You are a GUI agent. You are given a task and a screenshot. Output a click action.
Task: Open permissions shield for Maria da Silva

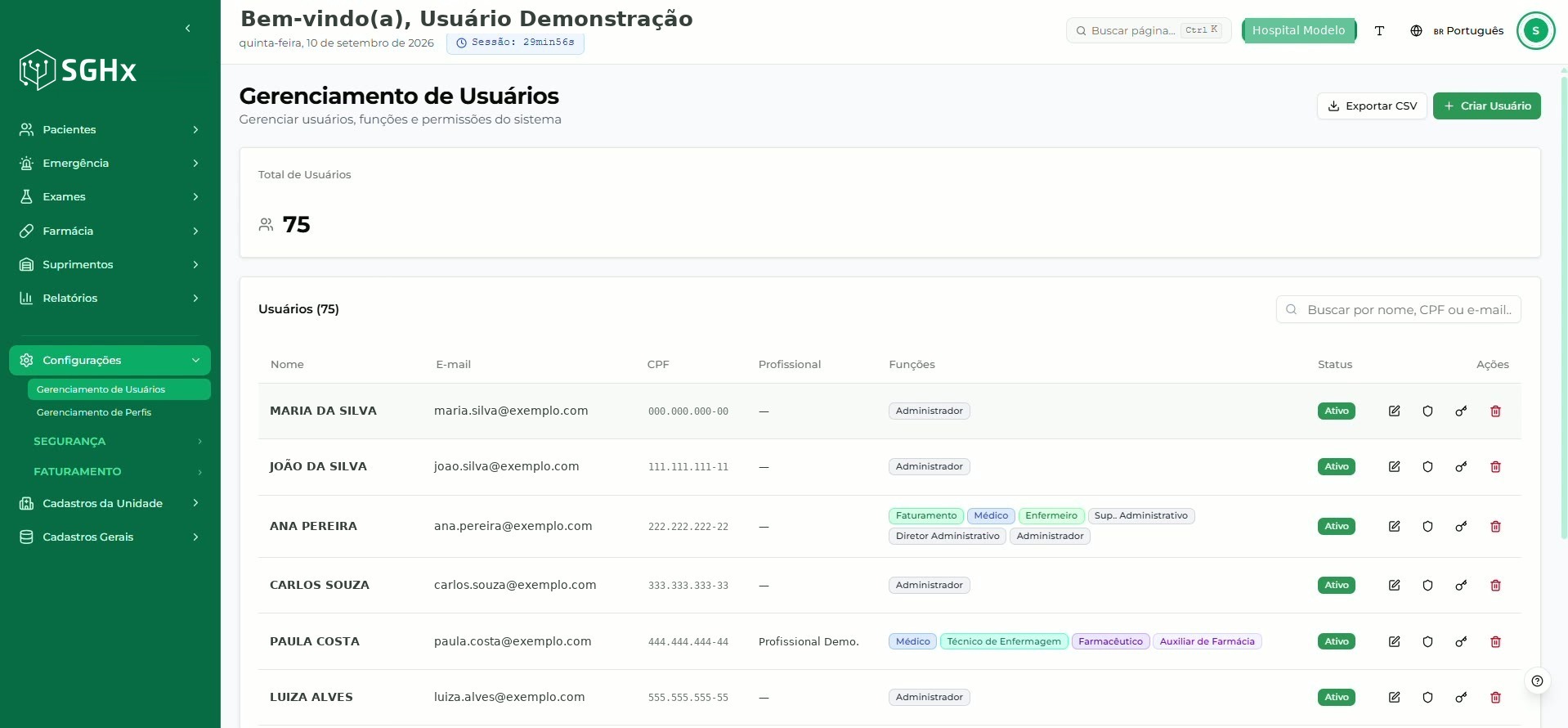point(1427,411)
